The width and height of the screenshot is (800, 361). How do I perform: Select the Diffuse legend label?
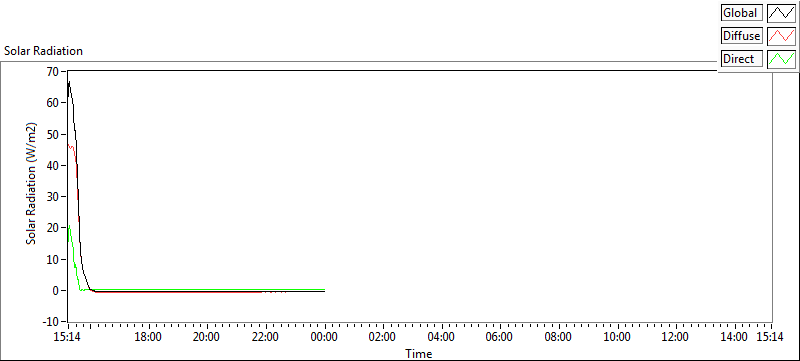click(x=742, y=36)
